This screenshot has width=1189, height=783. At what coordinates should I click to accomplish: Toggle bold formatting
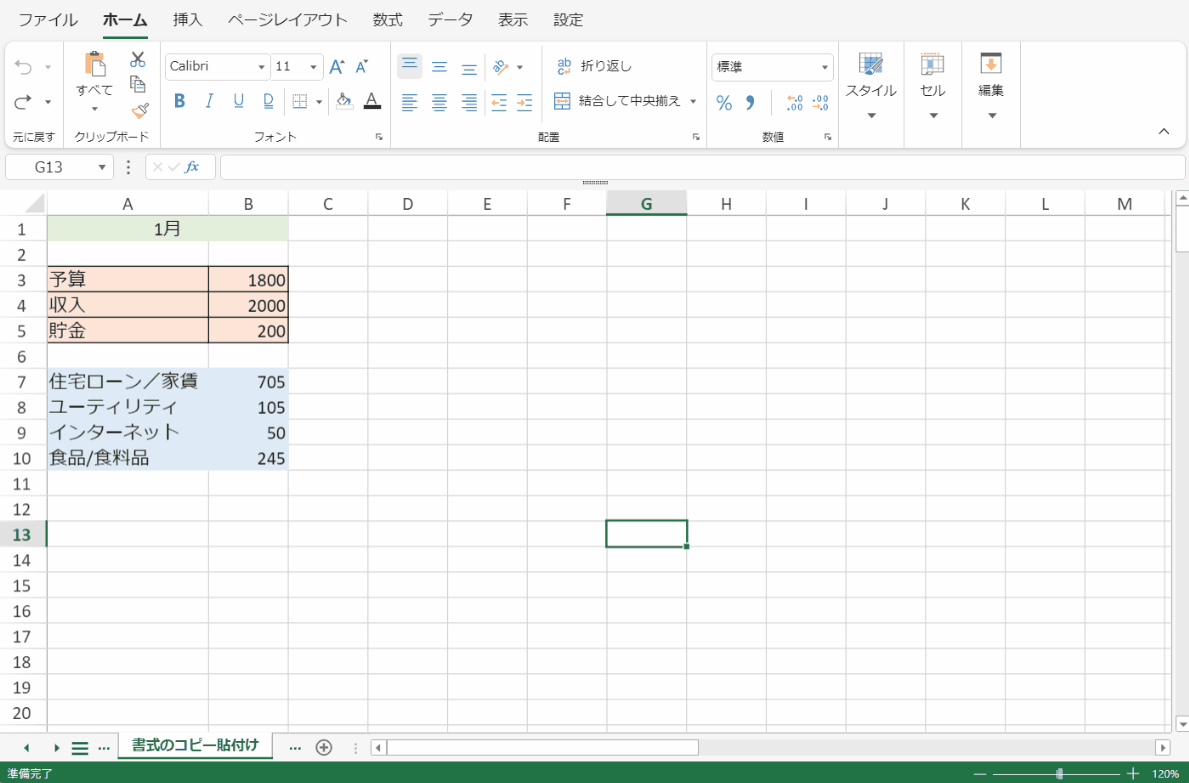[x=180, y=101]
